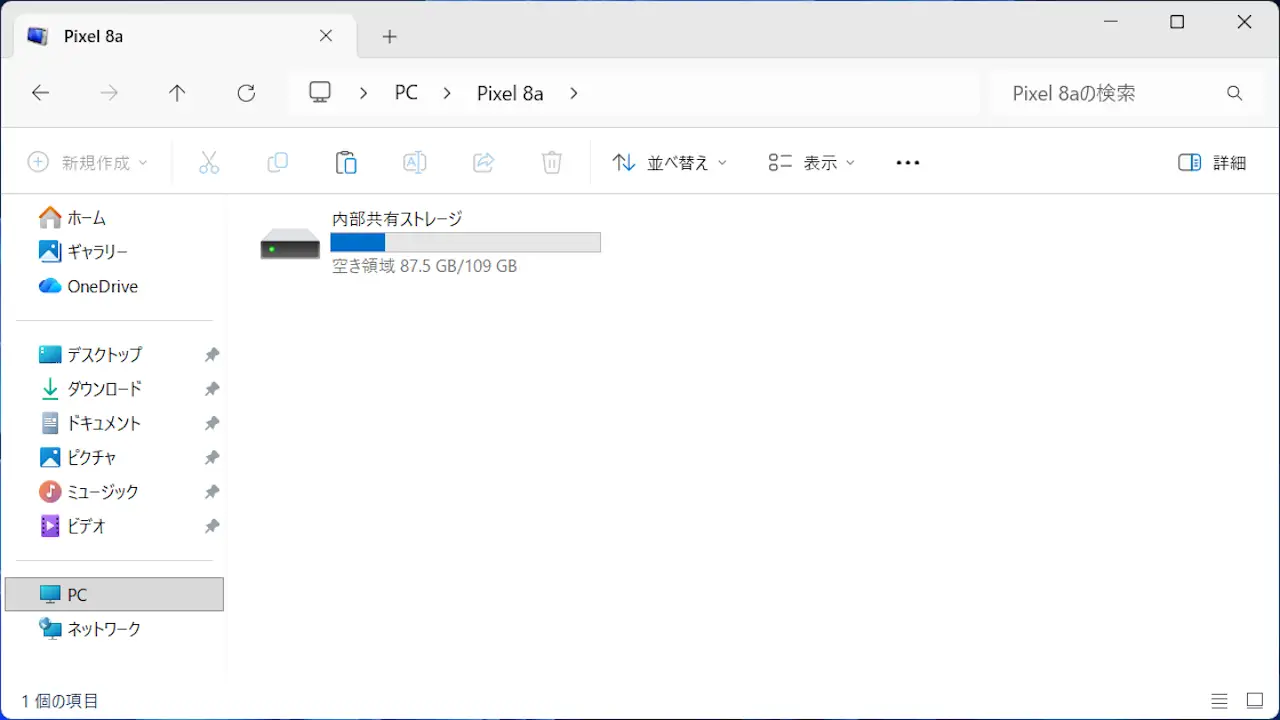Click the Paste clipboard icon
The image size is (1280, 720).
[x=346, y=163]
